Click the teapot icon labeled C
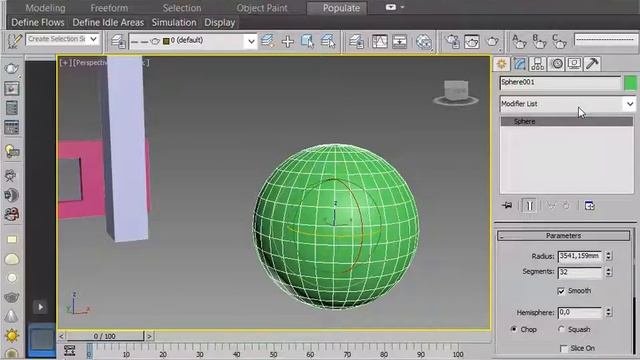 click(559, 41)
